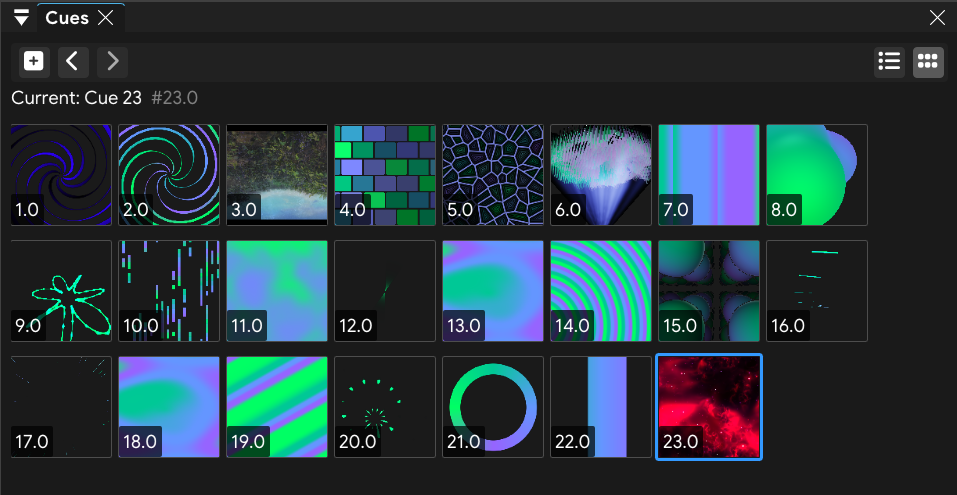Select cue 16.0 dashes thumbnail
957x495 pixels.
click(817, 291)
